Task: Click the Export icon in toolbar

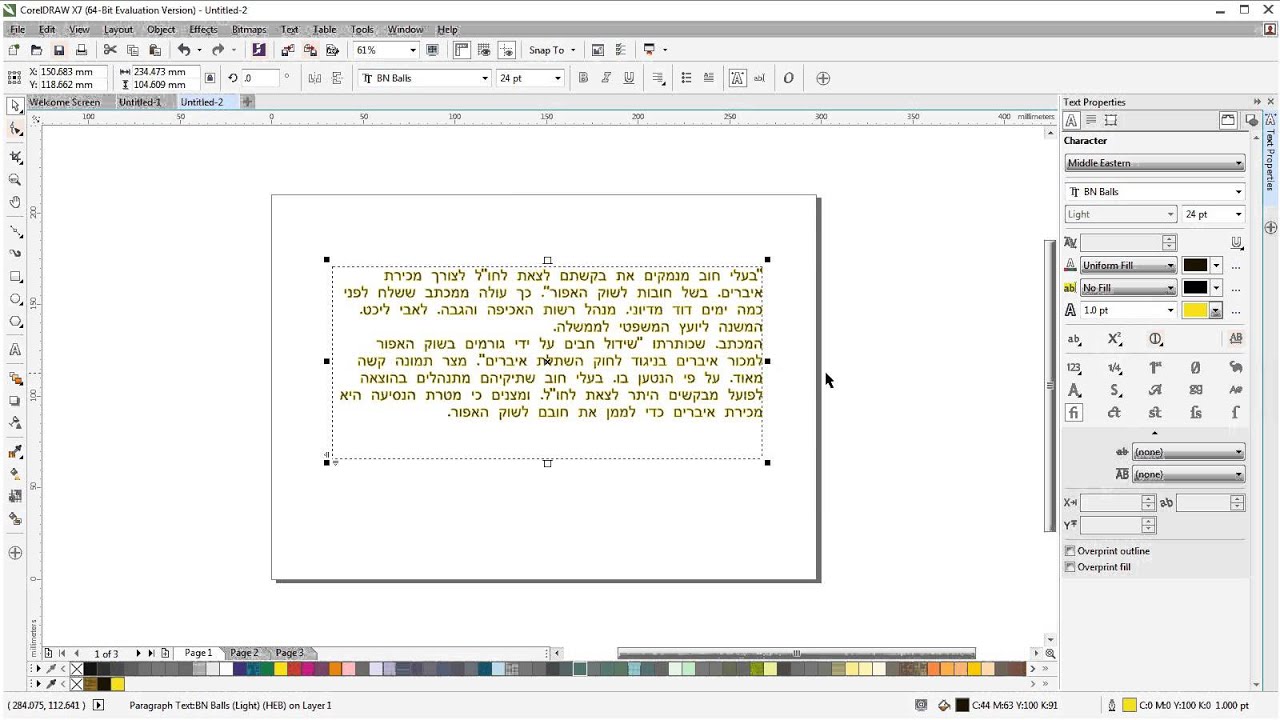Action: point(310,50)
